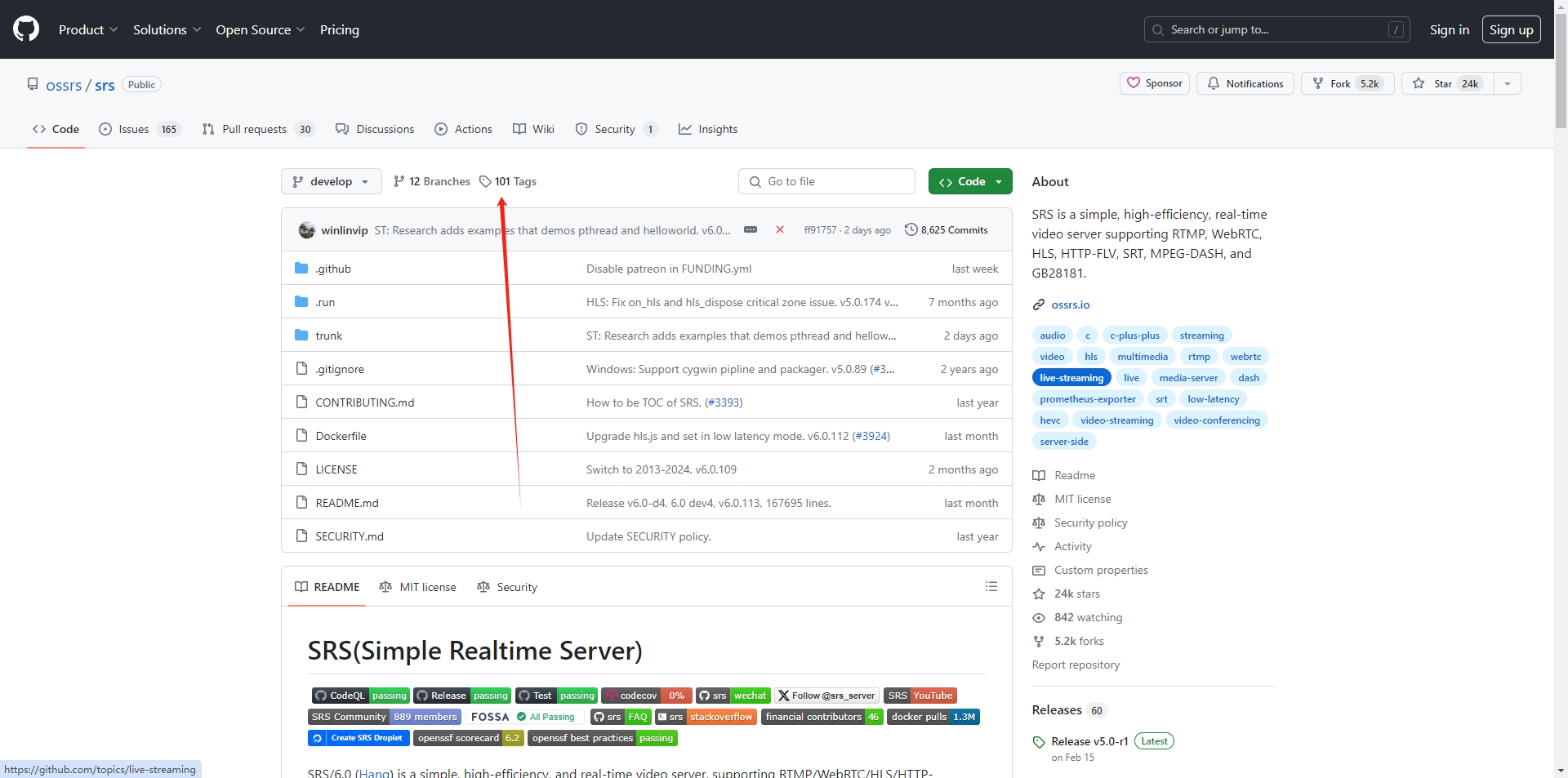1568x778 pixels.
Task: Click winlinvip avatar image
Action: click(307, 230)
